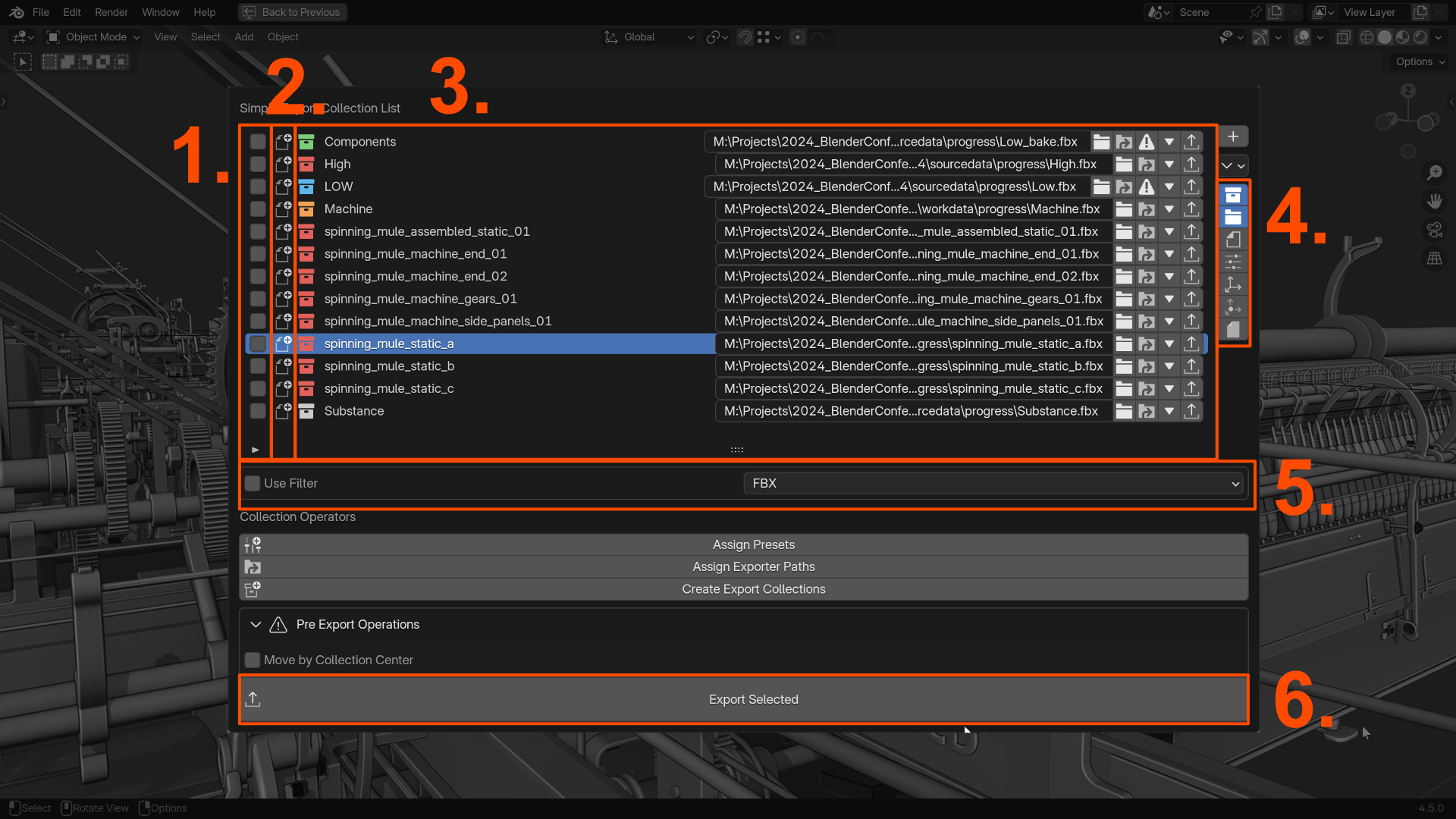Open the Window menu

click(161, 12)
